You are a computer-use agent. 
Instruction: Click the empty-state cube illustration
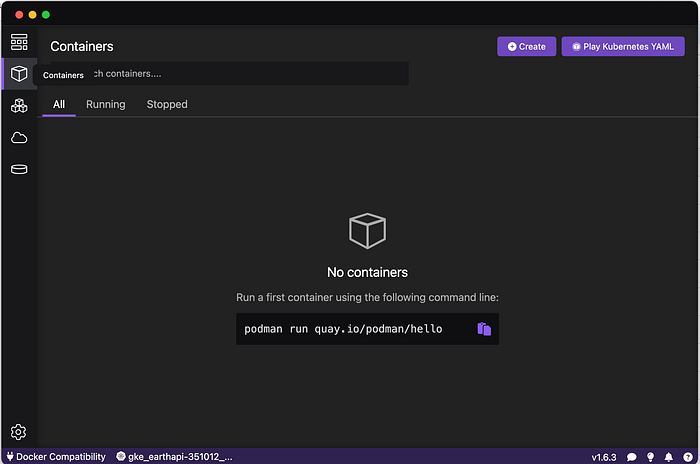click(x=367, y=230)
